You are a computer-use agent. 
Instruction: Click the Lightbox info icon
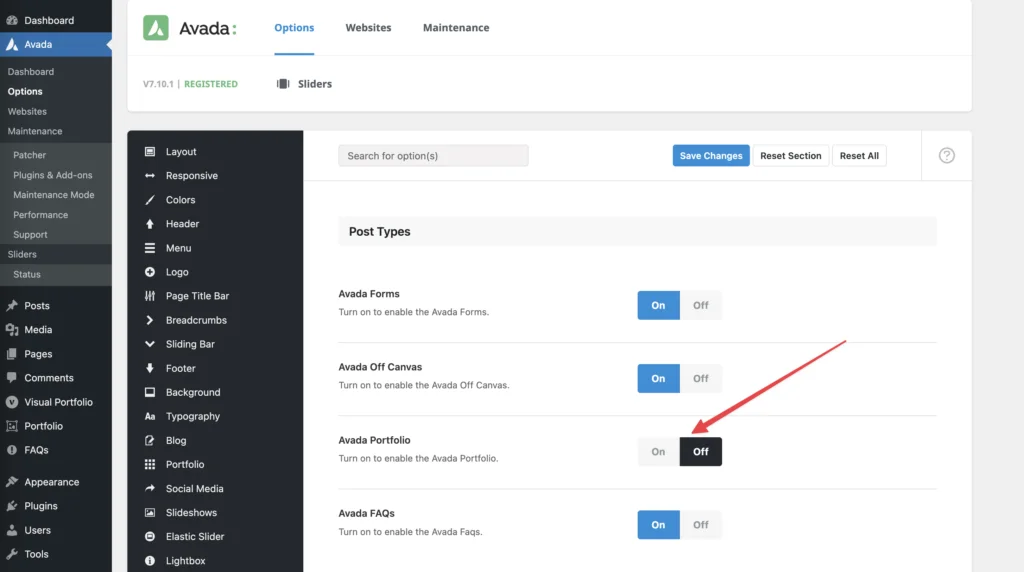pos(150,561)
